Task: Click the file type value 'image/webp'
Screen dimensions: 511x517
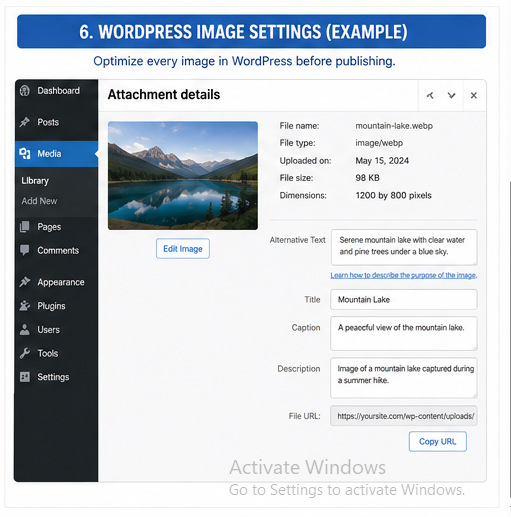Action: 379,143
